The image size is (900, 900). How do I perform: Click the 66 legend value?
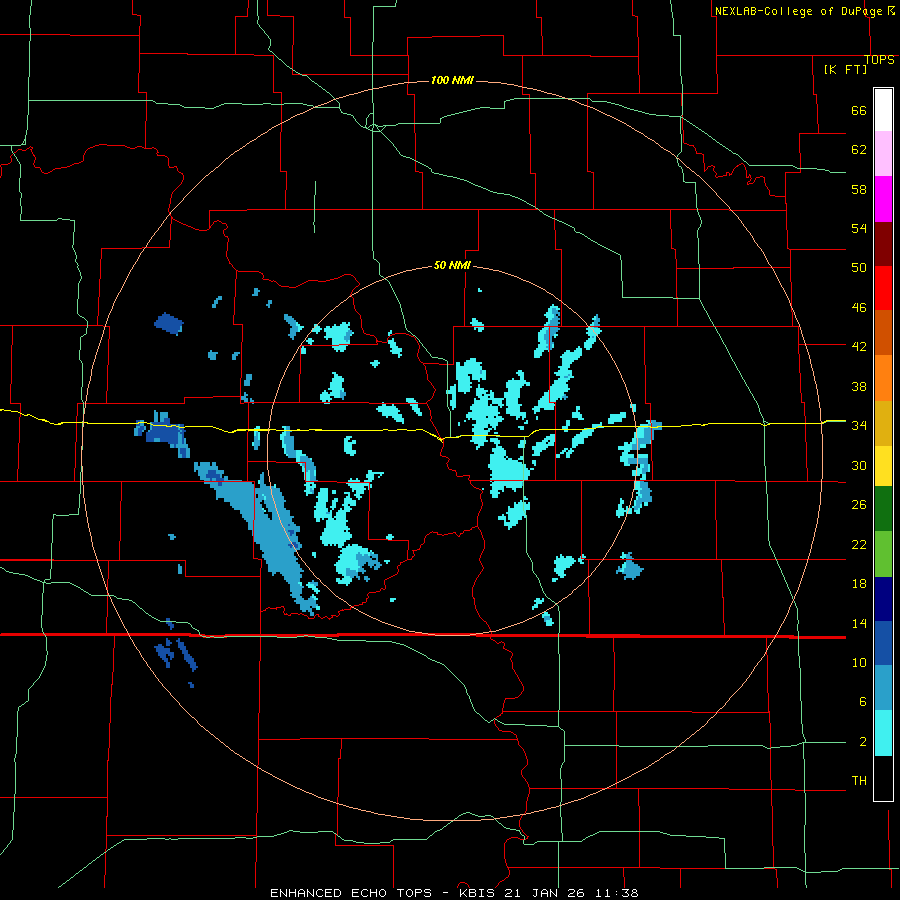pos(859,111)
